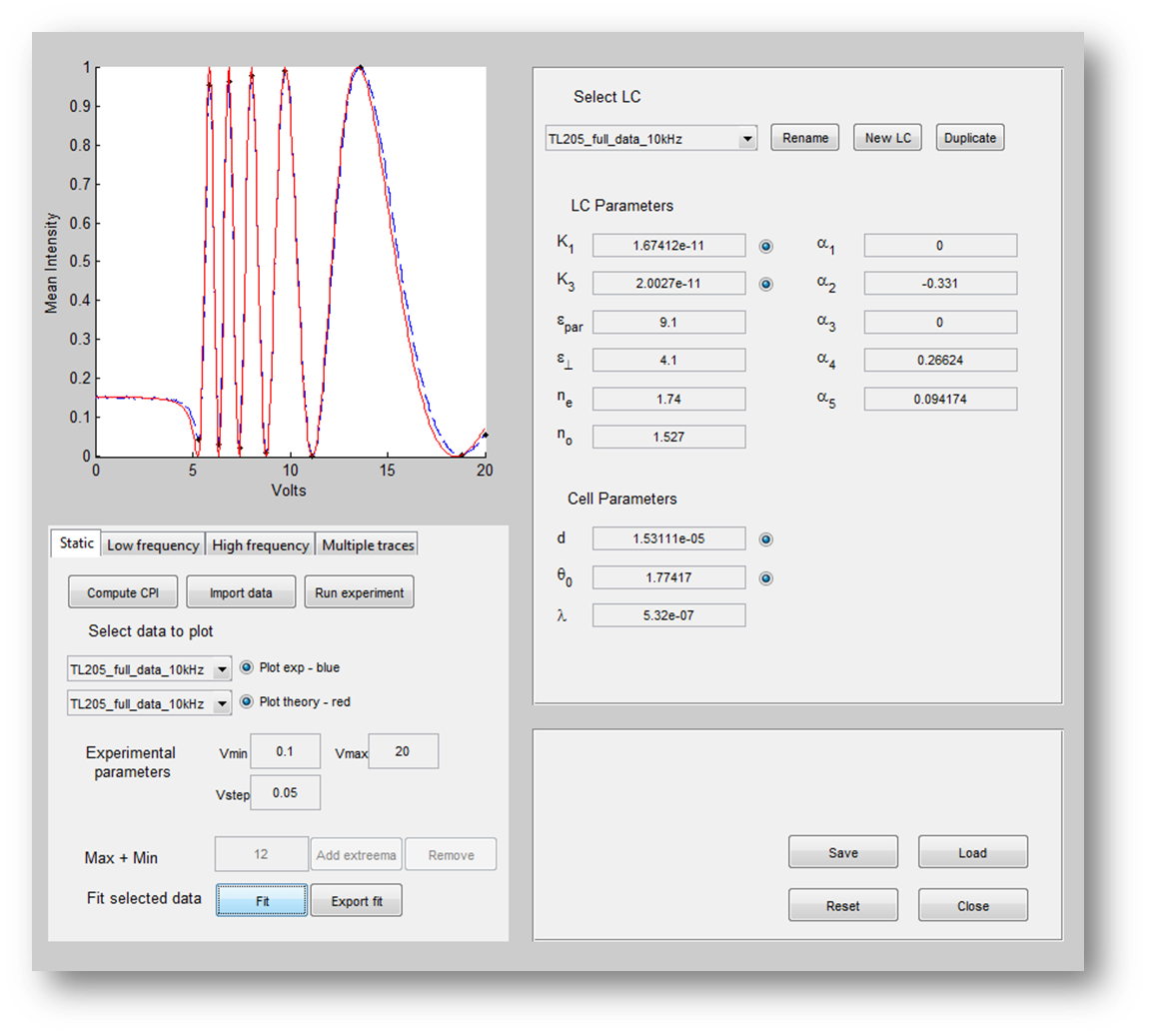1149x1036 pixels.
Task: Switch to the High frequency tab
Action: tap(260, 545)
